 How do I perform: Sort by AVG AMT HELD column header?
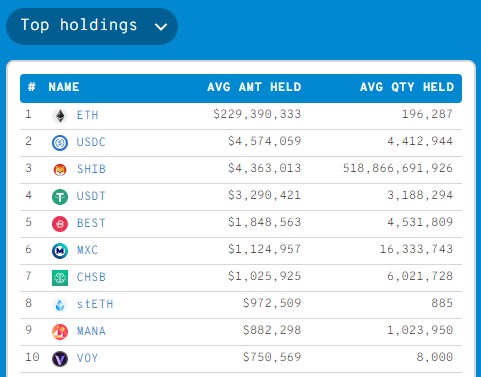pyautogui.click(x=254, y=87)
